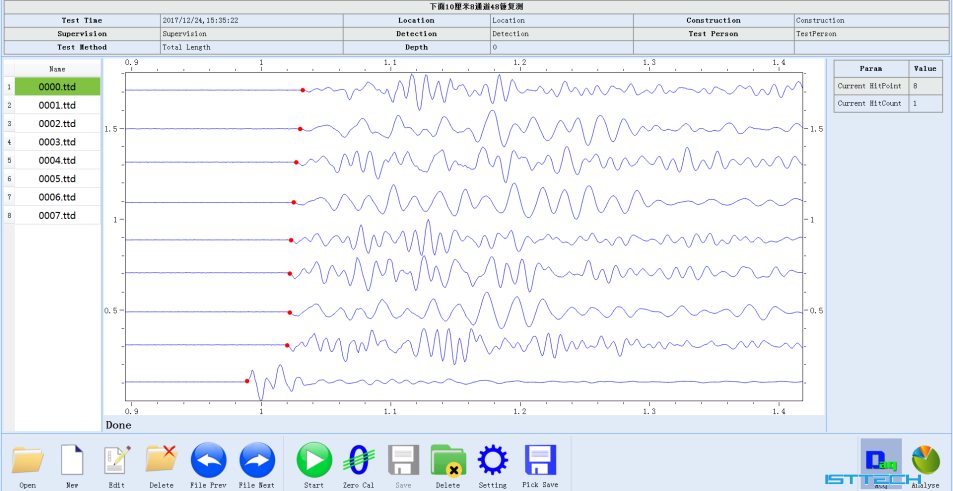
Task: Click the Param column header
Action: coord(872,69)
